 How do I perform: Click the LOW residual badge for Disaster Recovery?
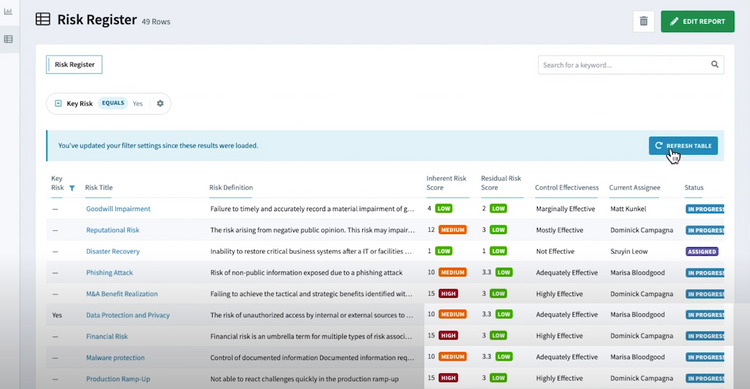pyautogui.click(x=498, y=251)
